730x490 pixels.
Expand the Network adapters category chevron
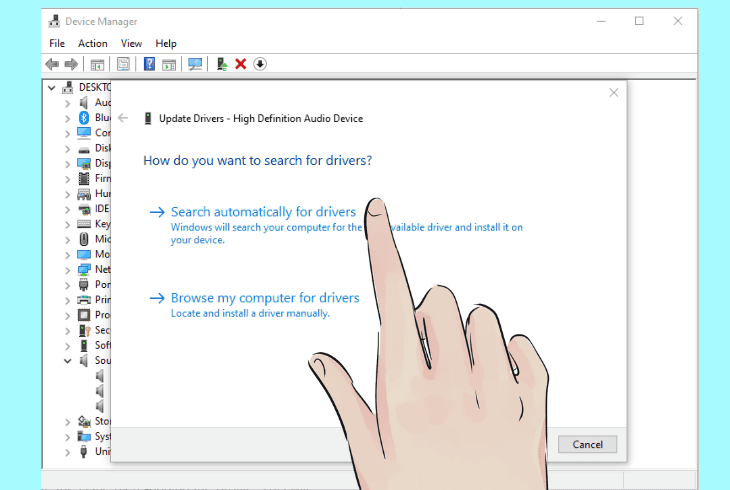68,270
